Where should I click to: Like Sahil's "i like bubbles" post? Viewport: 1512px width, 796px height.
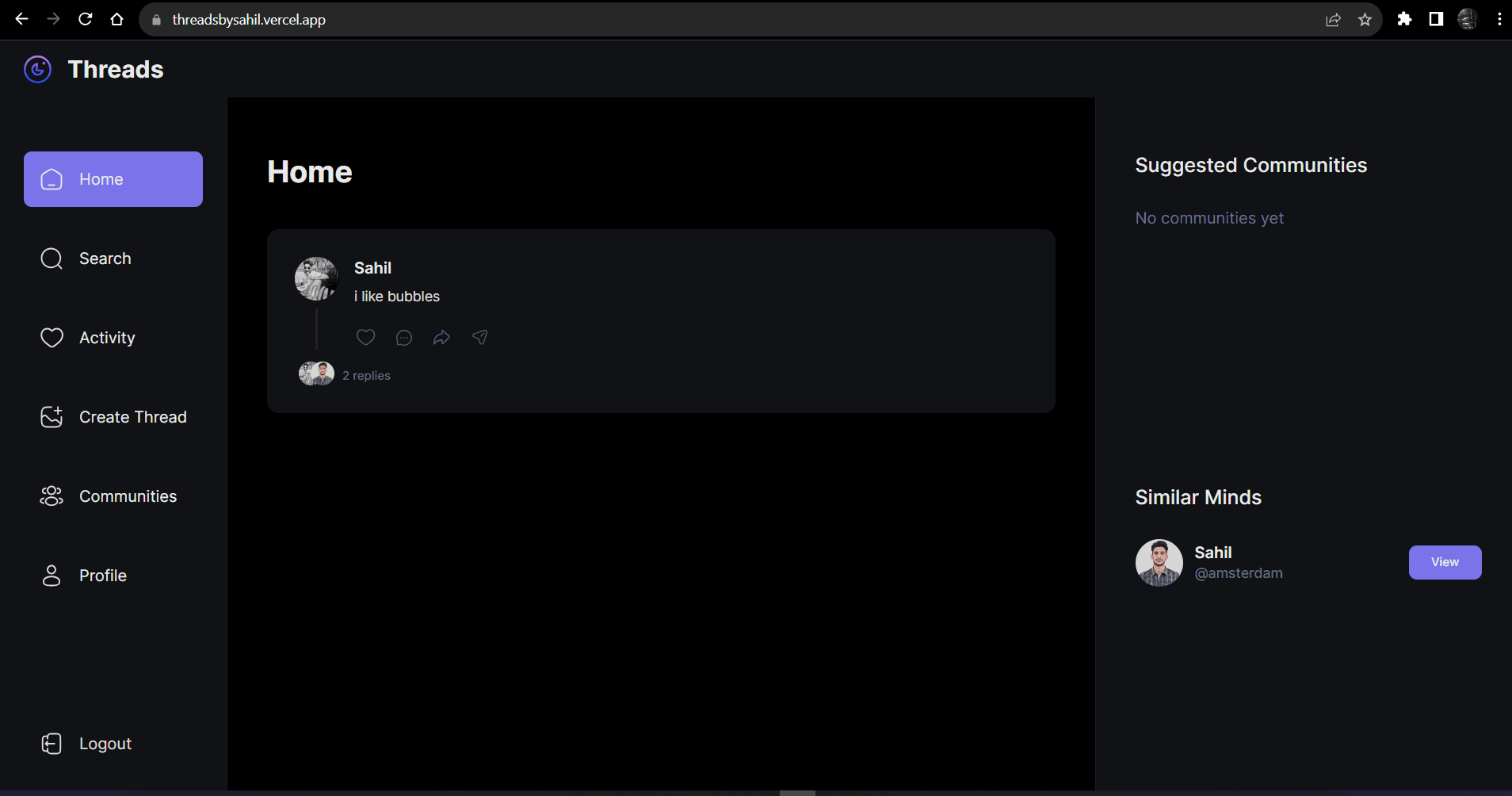point(365,337)
